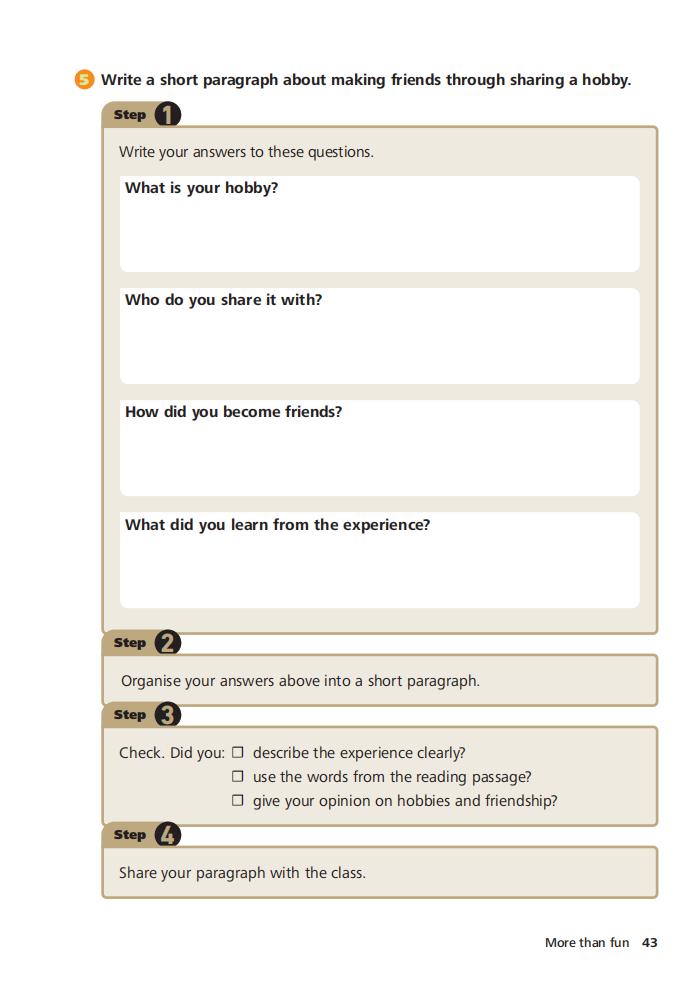Click 'Share your paragraph with the class' text
This screenshot has height=983, width=699.
tap(242, 873)
